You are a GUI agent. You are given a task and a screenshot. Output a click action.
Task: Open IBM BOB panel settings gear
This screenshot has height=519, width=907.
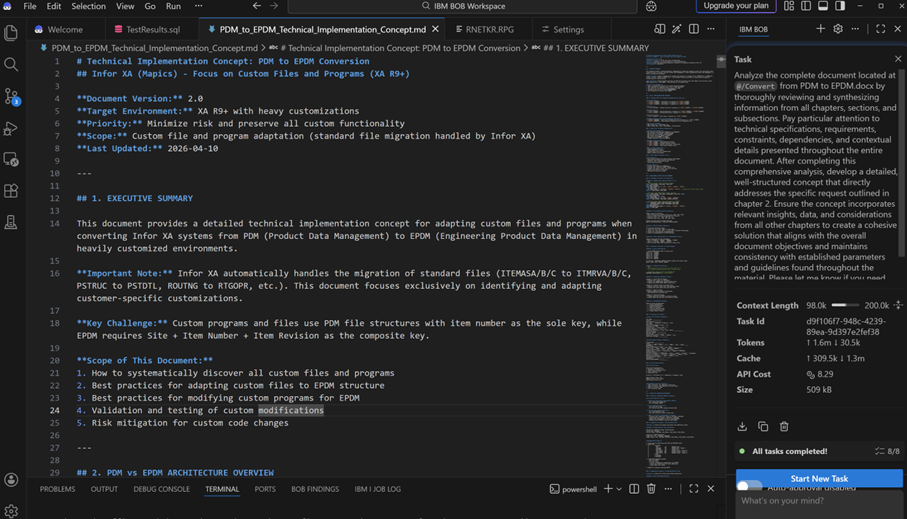[838, 29]
